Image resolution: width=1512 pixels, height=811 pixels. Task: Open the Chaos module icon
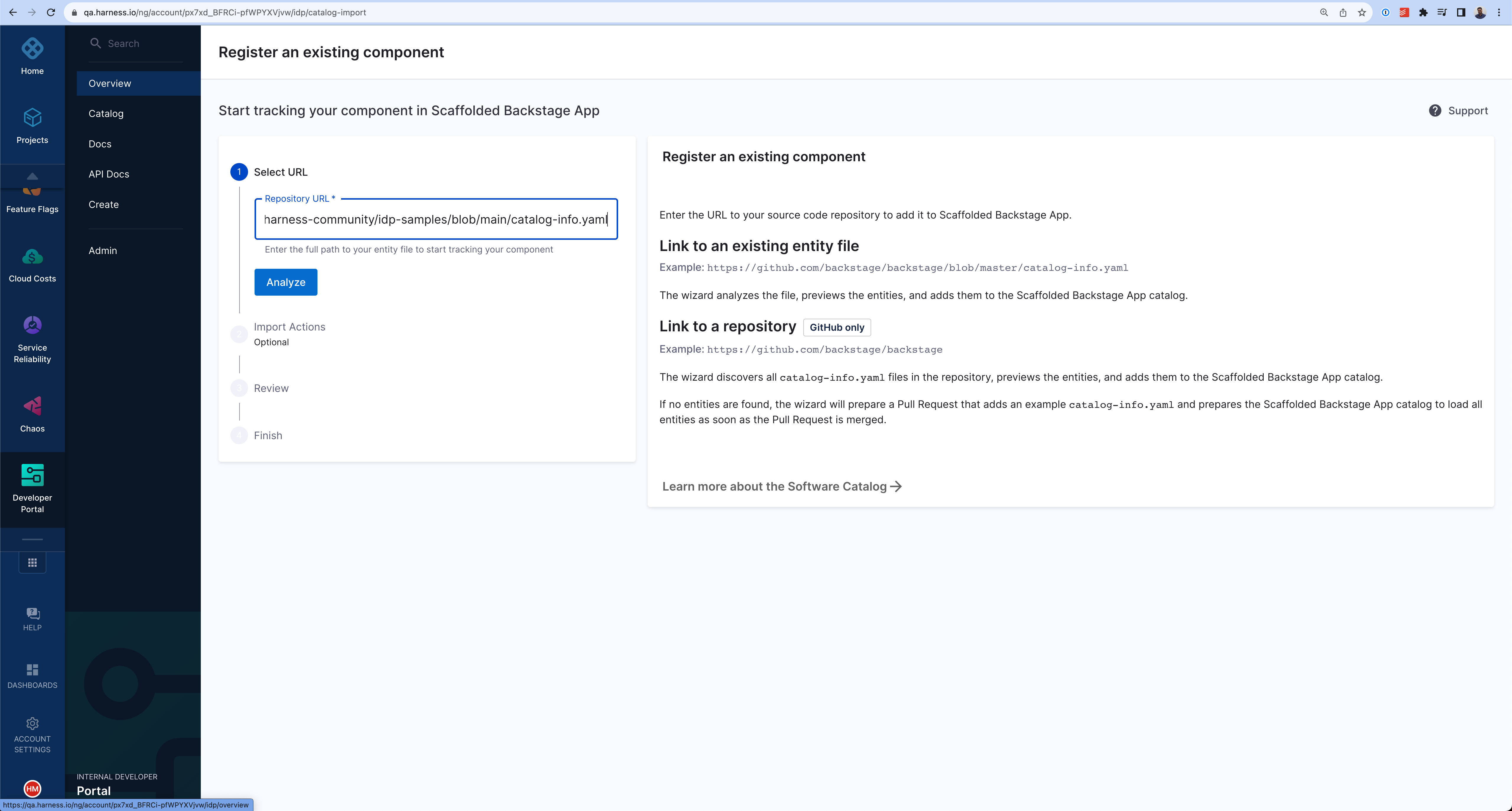point(32,405)
